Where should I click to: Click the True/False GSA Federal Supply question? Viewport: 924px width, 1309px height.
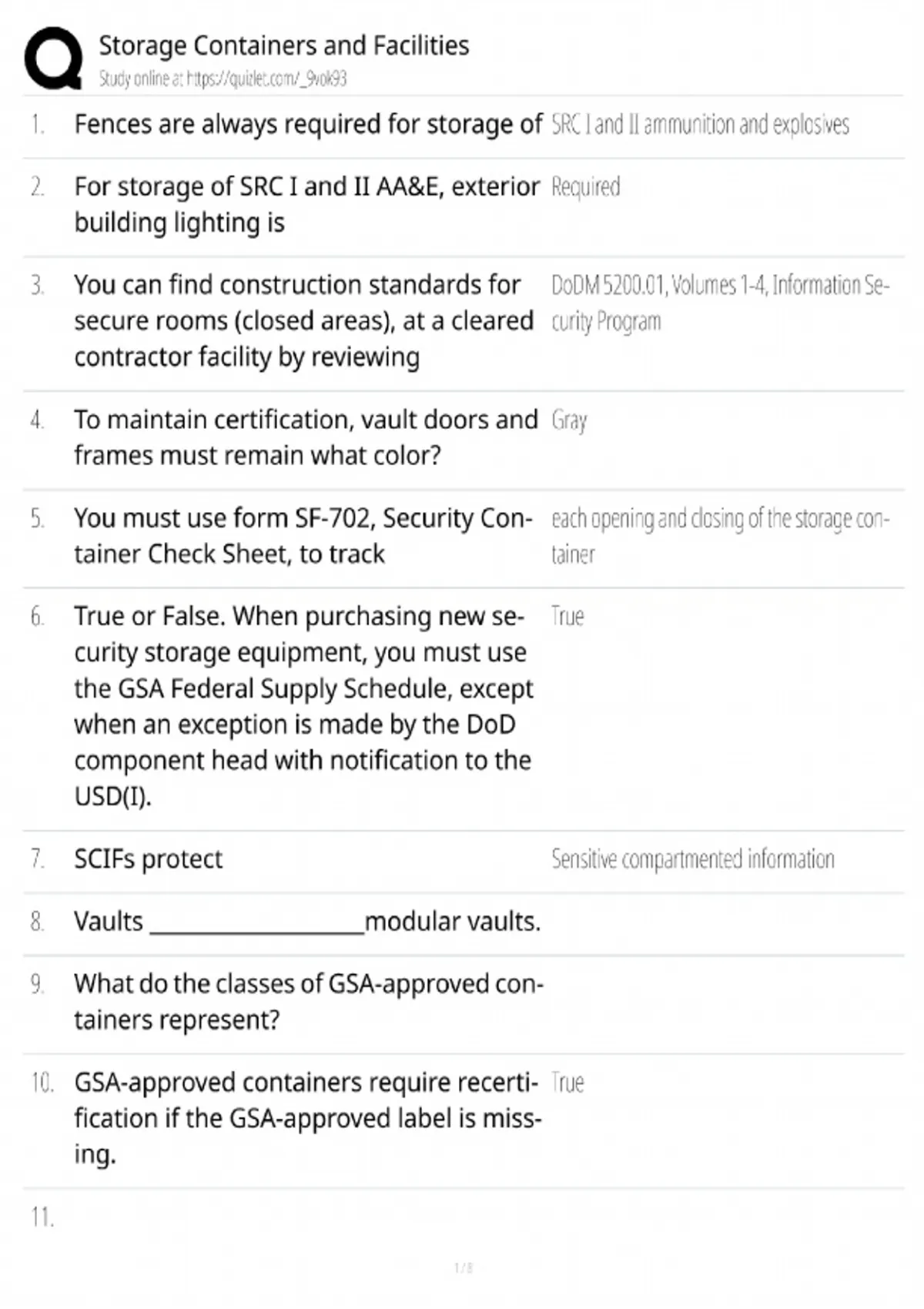tap(303, 706)
